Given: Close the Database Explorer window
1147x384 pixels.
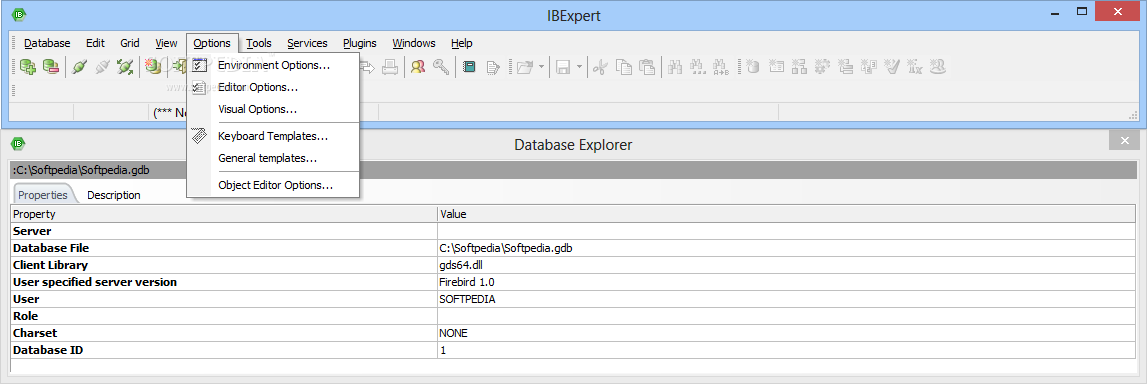Looking at the screenshot, I should pyautogui.click(x=1124, y=140).
